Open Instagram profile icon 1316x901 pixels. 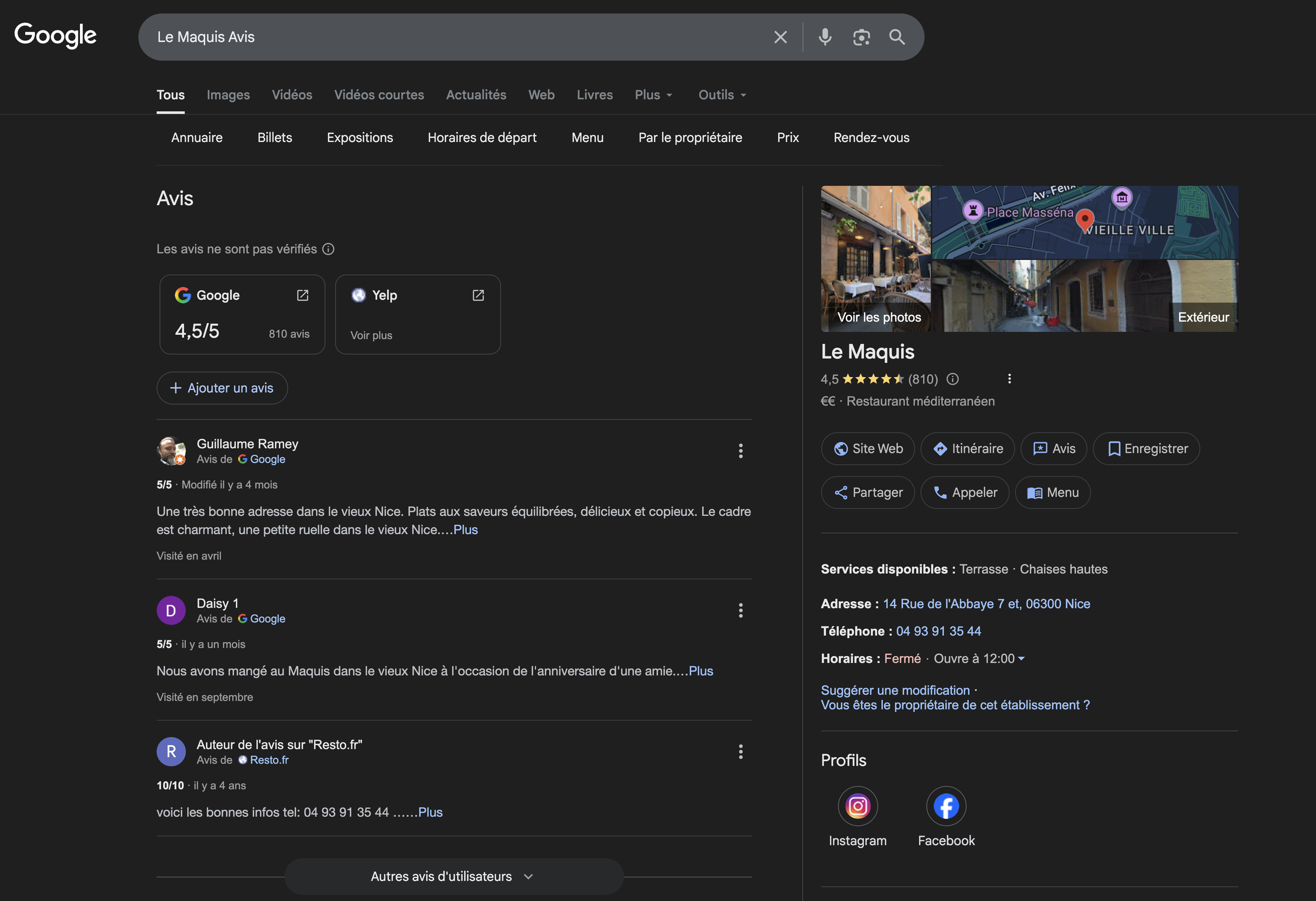tap(858, 805)
